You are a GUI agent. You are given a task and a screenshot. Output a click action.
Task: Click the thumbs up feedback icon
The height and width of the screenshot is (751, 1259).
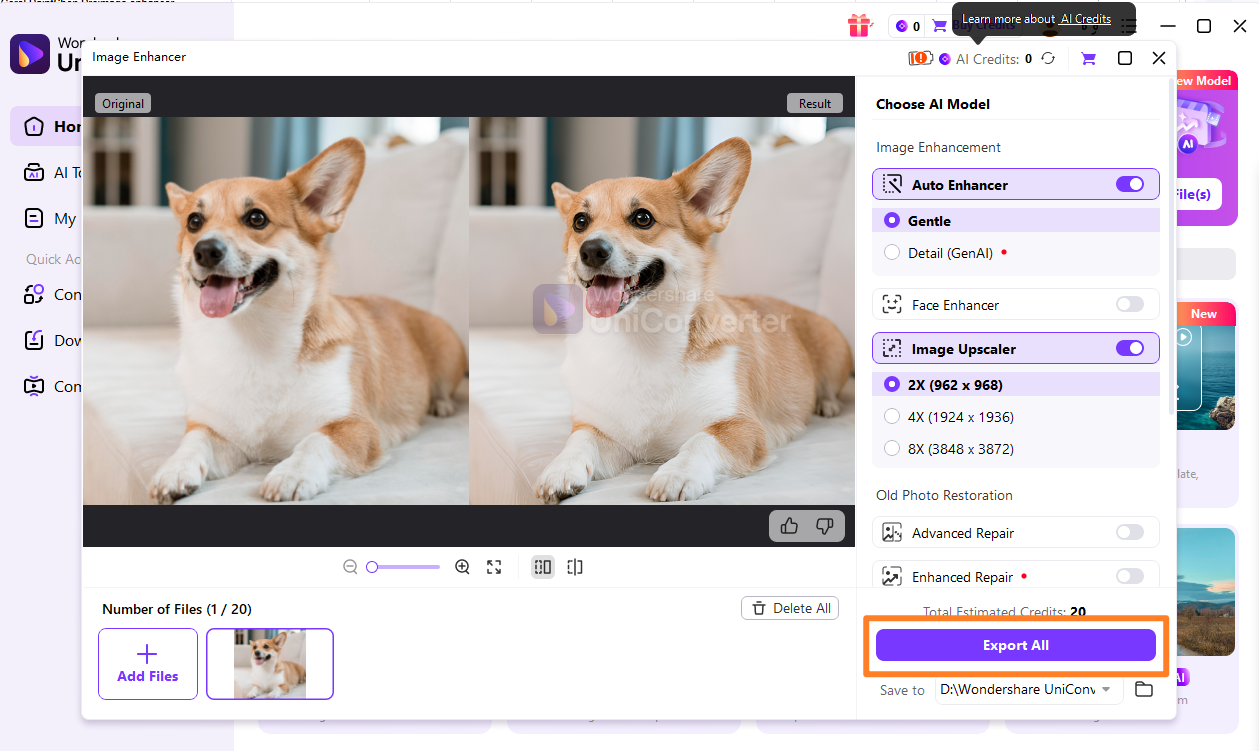(789, 526)
